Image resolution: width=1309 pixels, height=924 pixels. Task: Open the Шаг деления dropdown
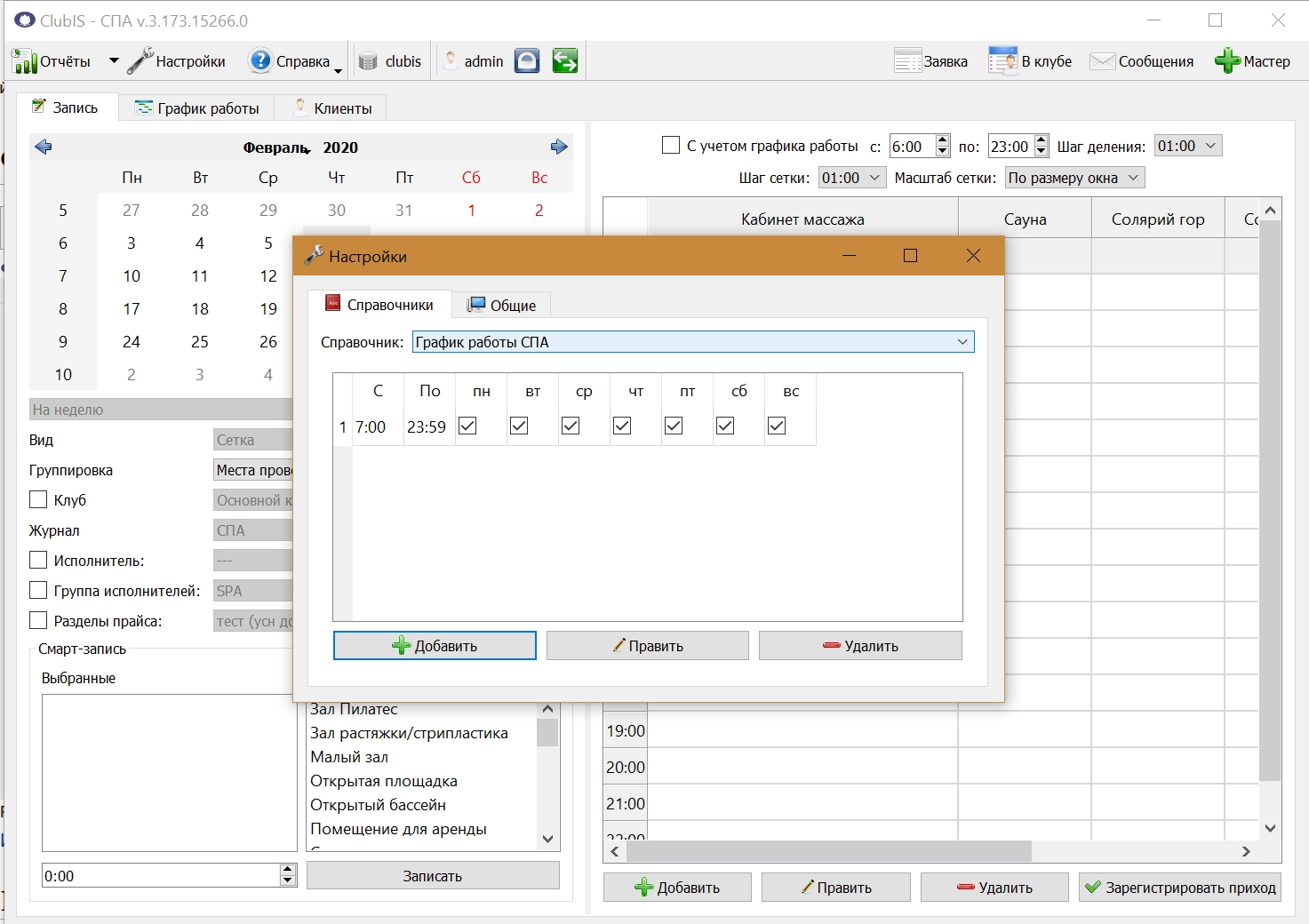point(1188,146)
